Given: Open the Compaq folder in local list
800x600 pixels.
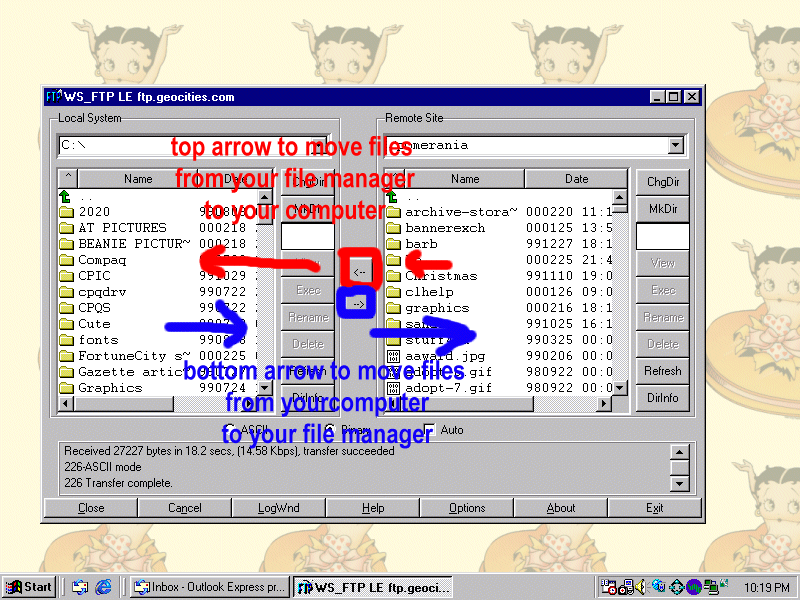Looking at the screenshot, I should coord(102,260).
